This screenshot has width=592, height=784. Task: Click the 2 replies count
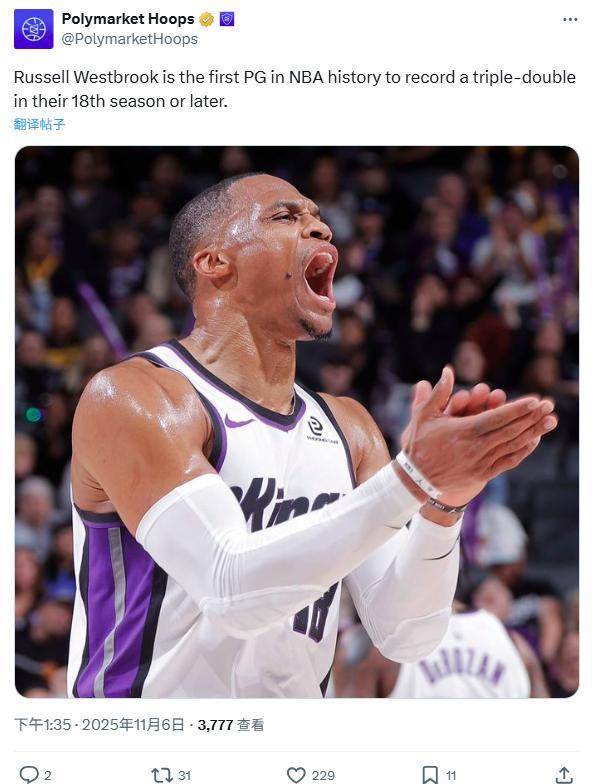point(48,776)
